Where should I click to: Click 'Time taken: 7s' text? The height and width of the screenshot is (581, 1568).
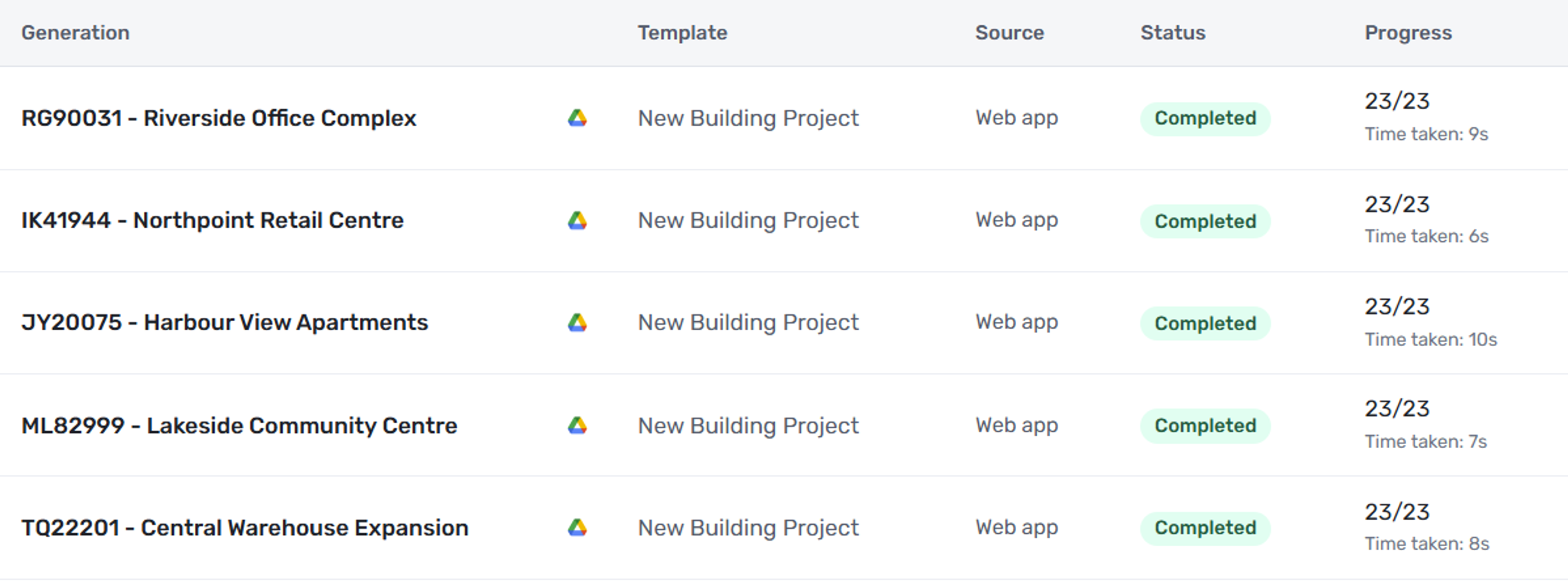point(1425,441)
